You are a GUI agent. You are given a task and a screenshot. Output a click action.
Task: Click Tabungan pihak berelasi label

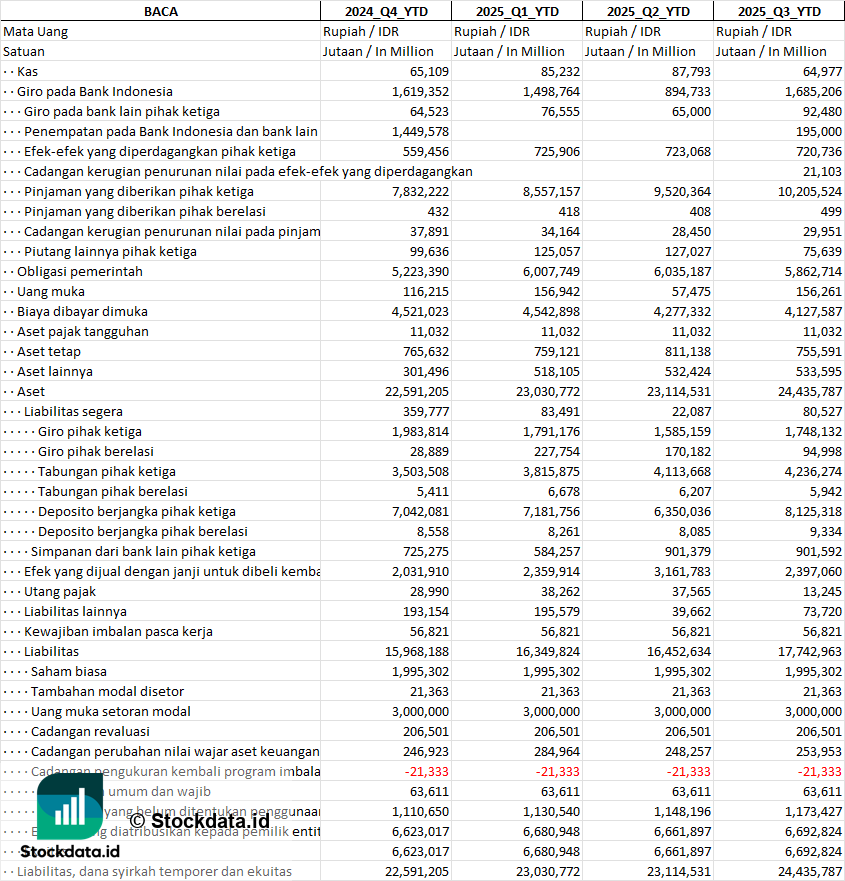(x=113, y=492)
